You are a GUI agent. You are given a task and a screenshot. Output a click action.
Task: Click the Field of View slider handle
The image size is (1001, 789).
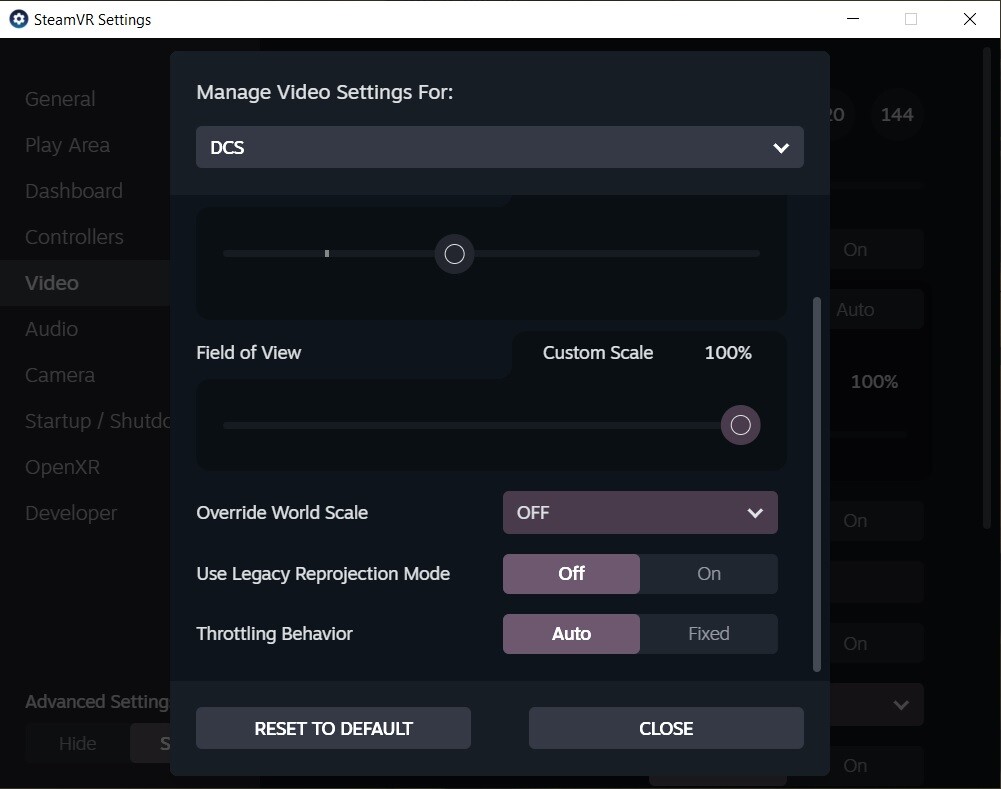point(741,425)
